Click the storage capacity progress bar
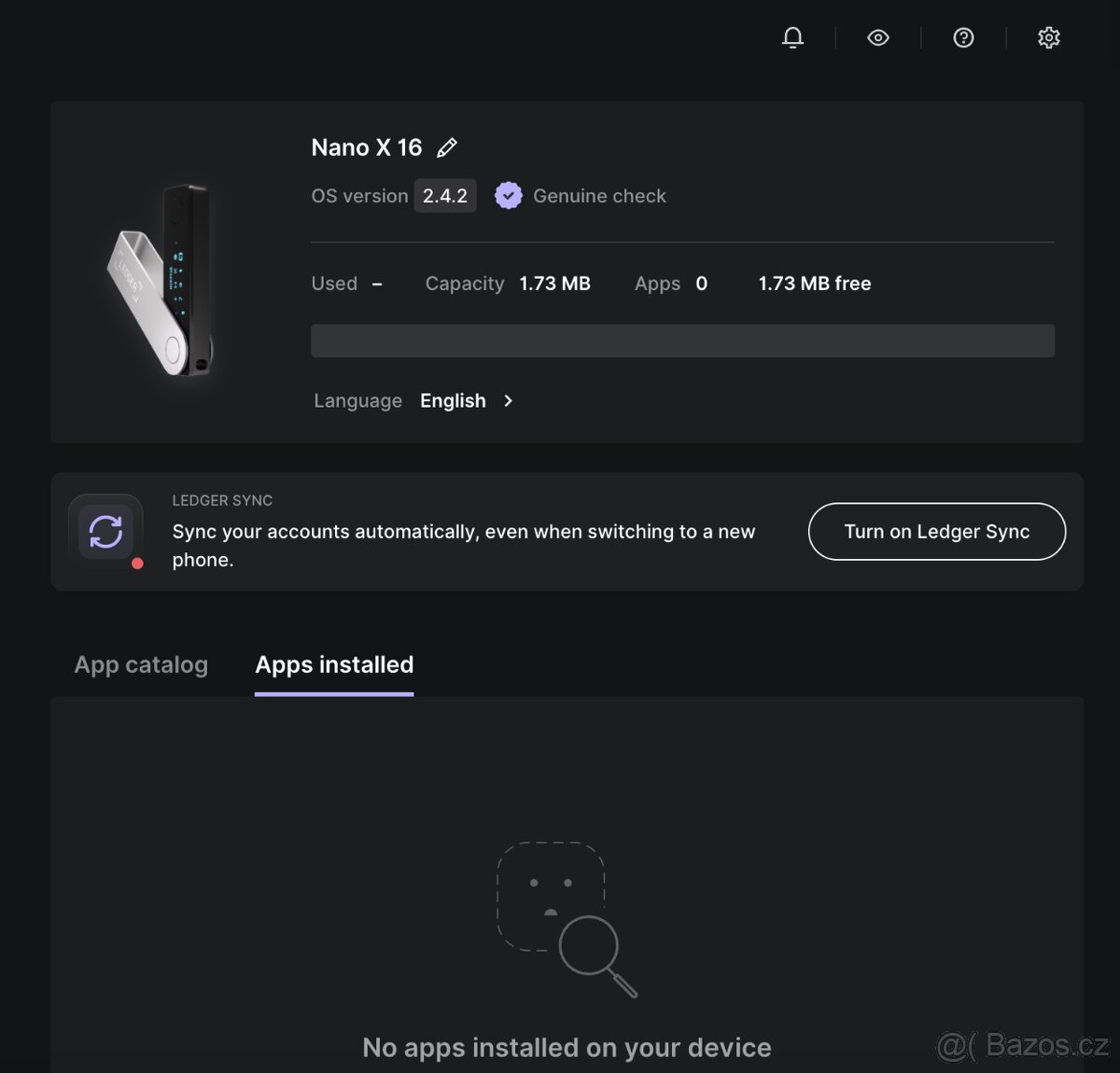 tap(682, 341)
